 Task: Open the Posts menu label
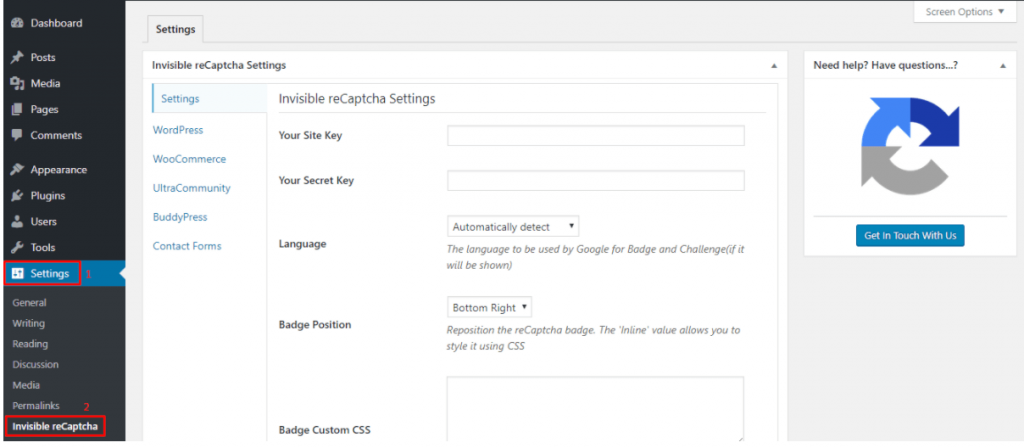tap(43, 57)
